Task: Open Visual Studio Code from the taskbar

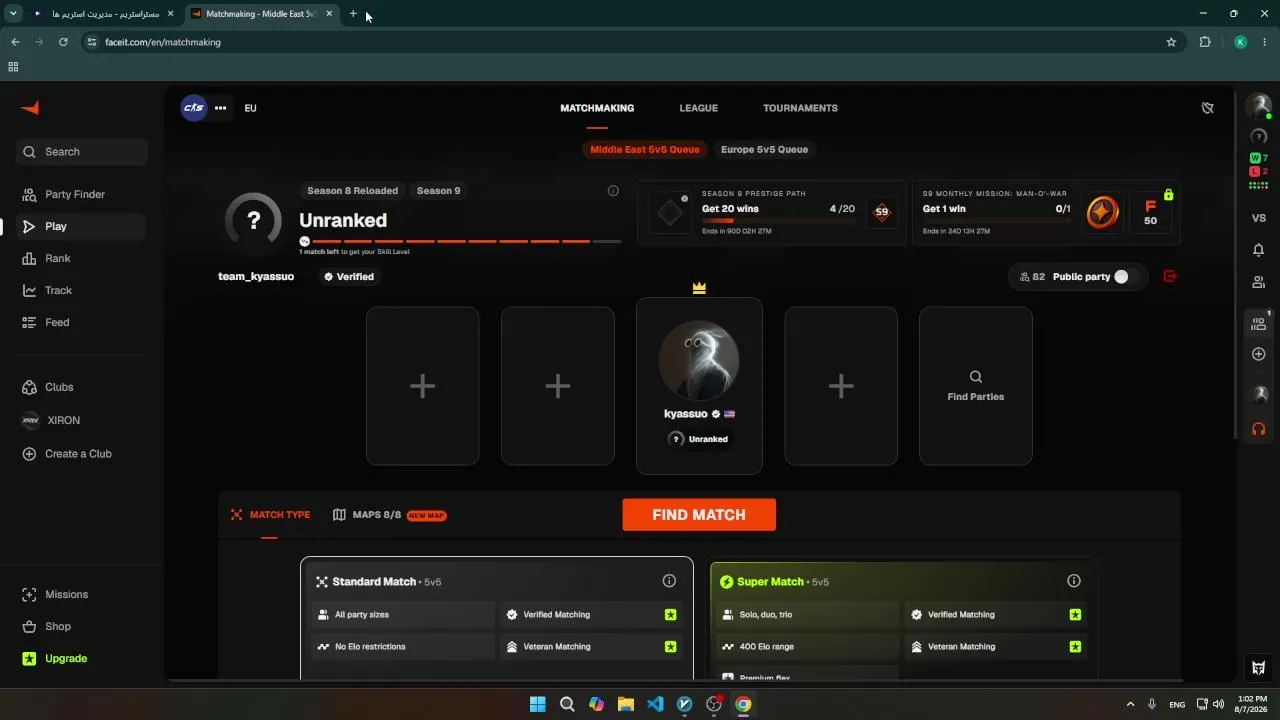Action: coord(655,704)
